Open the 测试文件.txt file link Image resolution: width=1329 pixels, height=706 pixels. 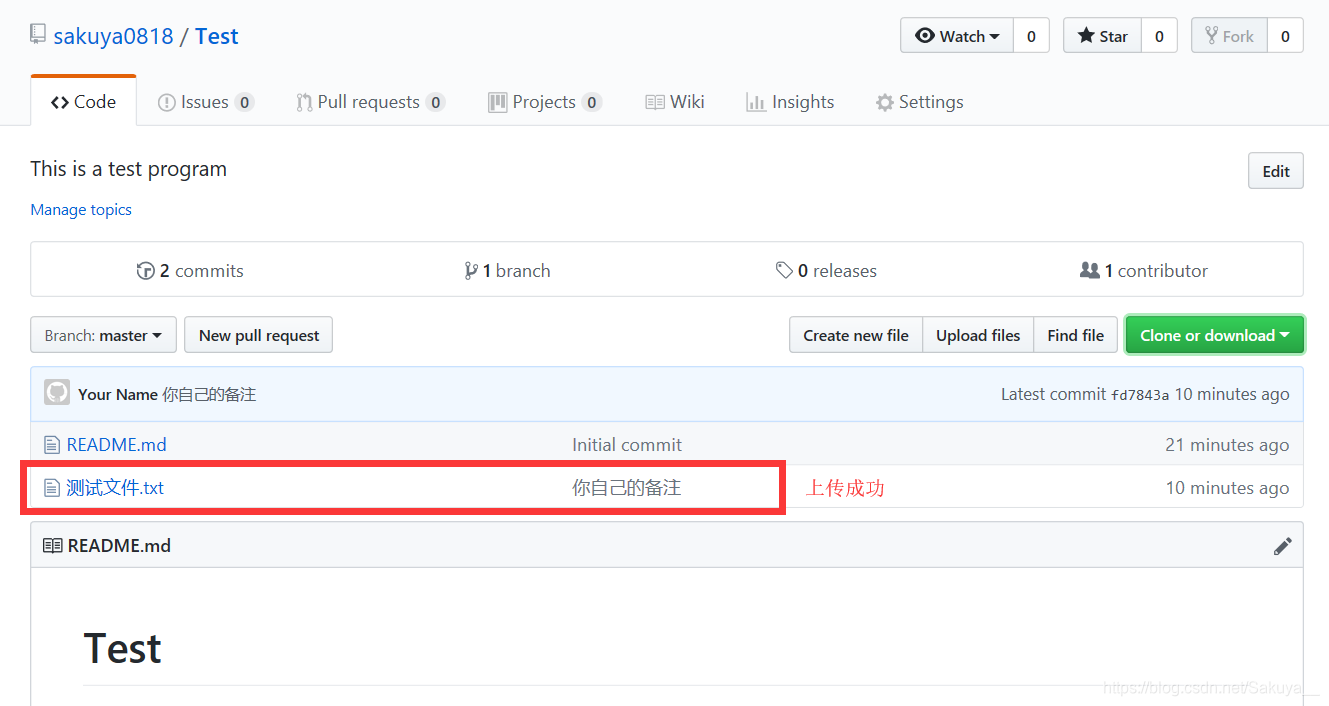pyautogui.click(x=115, y=488)
